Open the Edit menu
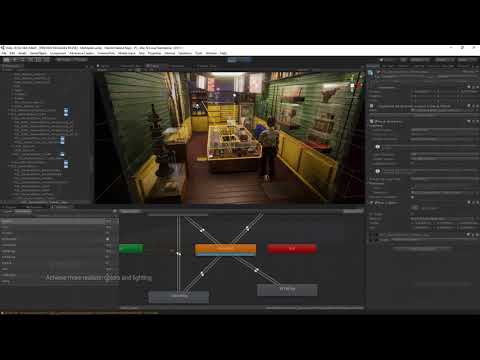 click(x=12, y=53)
